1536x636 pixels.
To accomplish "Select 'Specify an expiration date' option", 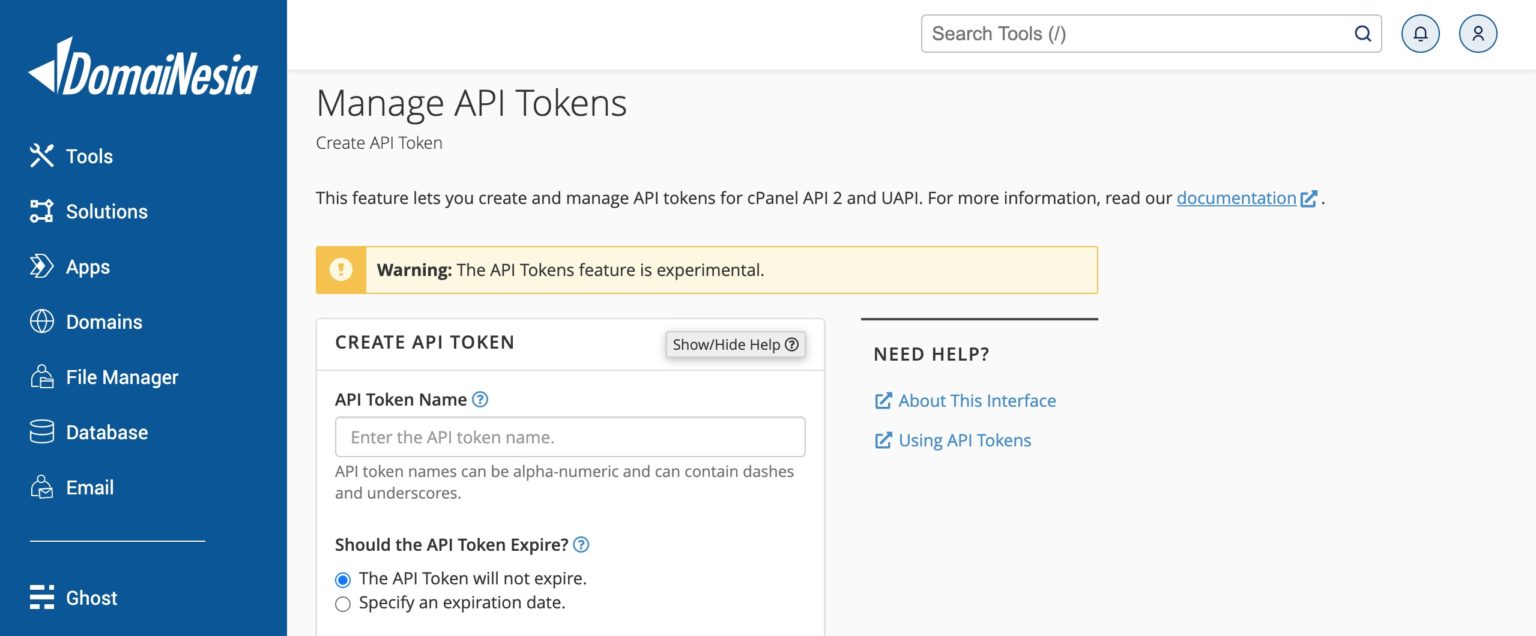I will 343,604.
